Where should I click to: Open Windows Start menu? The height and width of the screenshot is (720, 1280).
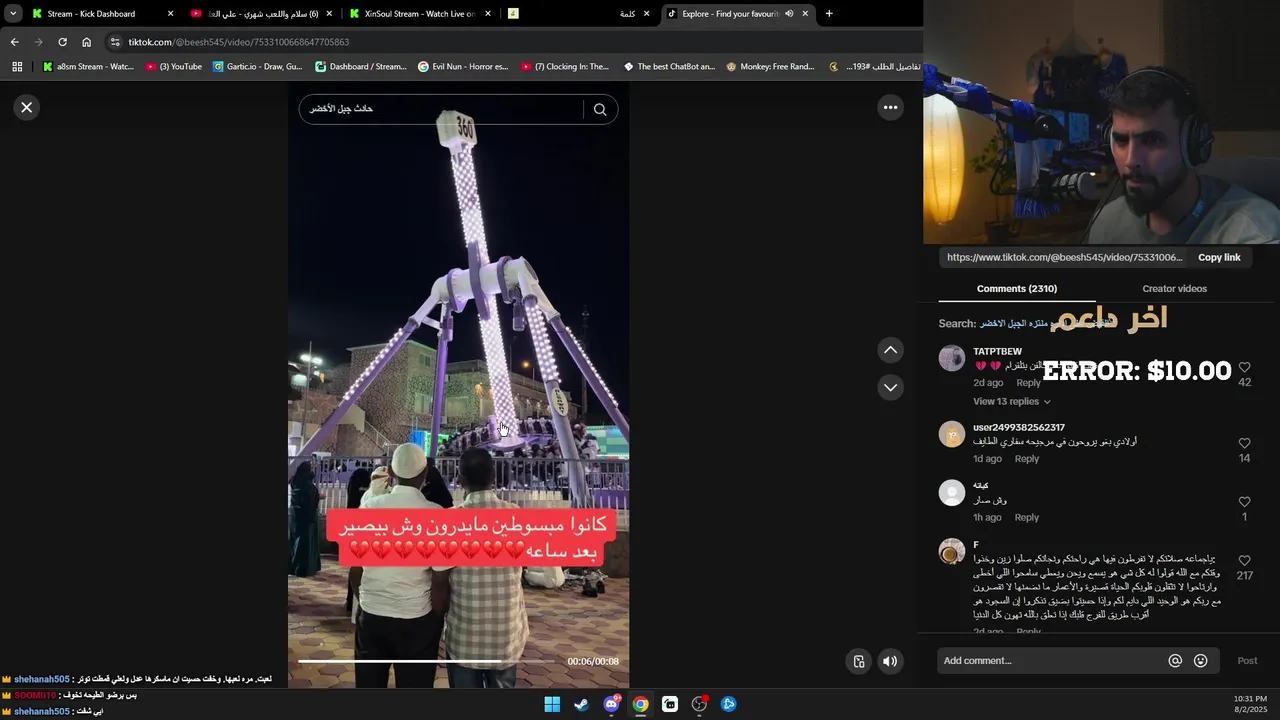552,704
